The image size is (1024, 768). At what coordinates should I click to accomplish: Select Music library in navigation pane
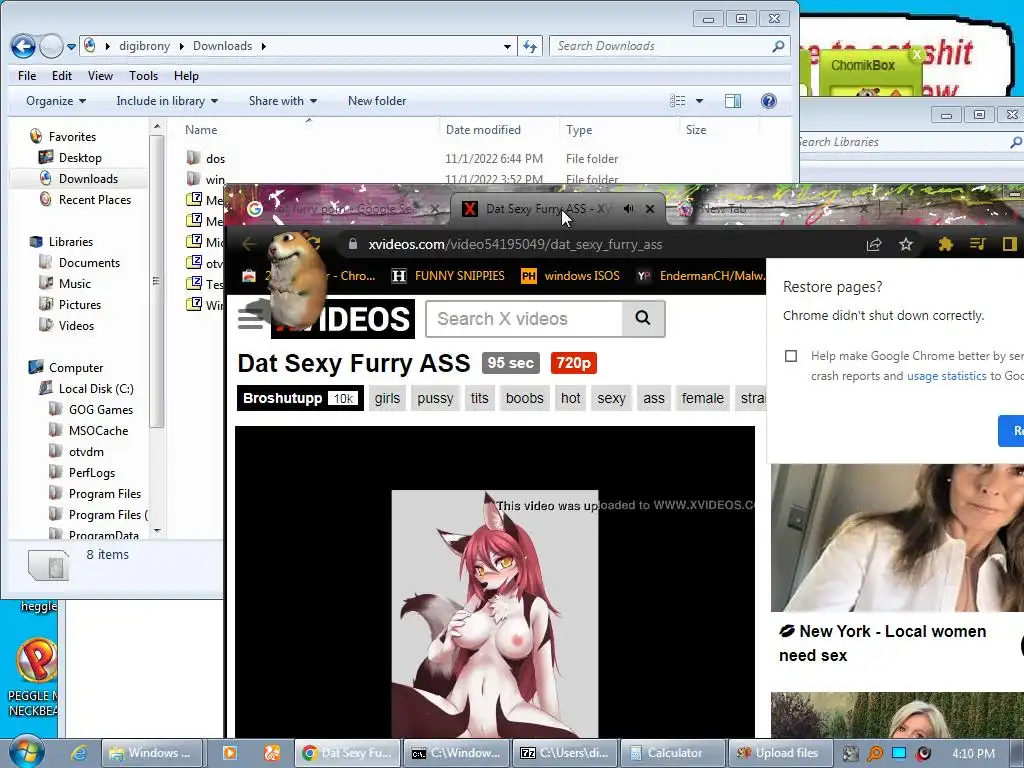(x=74, y=283)
